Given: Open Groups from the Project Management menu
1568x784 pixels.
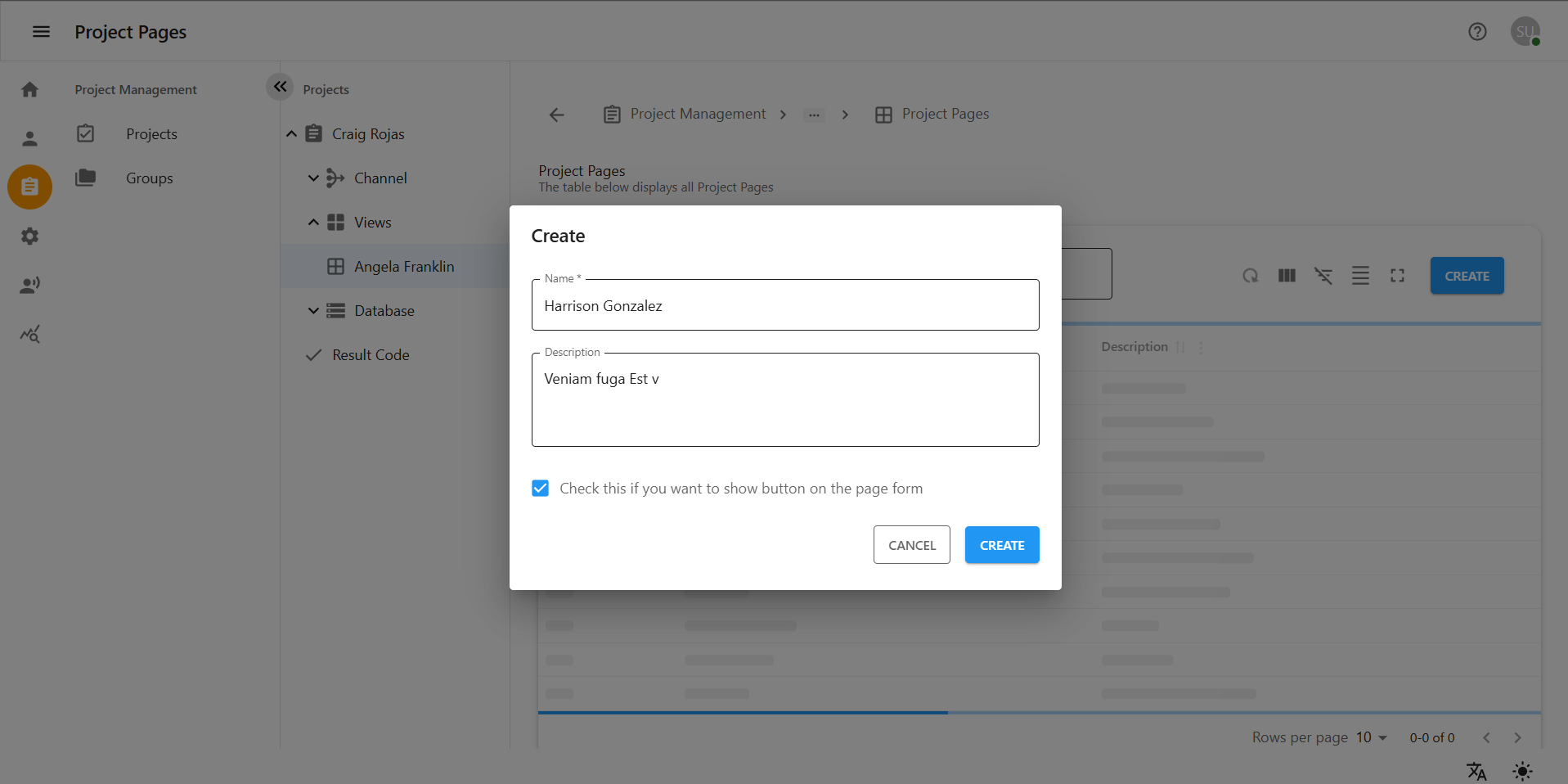Looking at the screenshot, I should [x=150, y=178].
